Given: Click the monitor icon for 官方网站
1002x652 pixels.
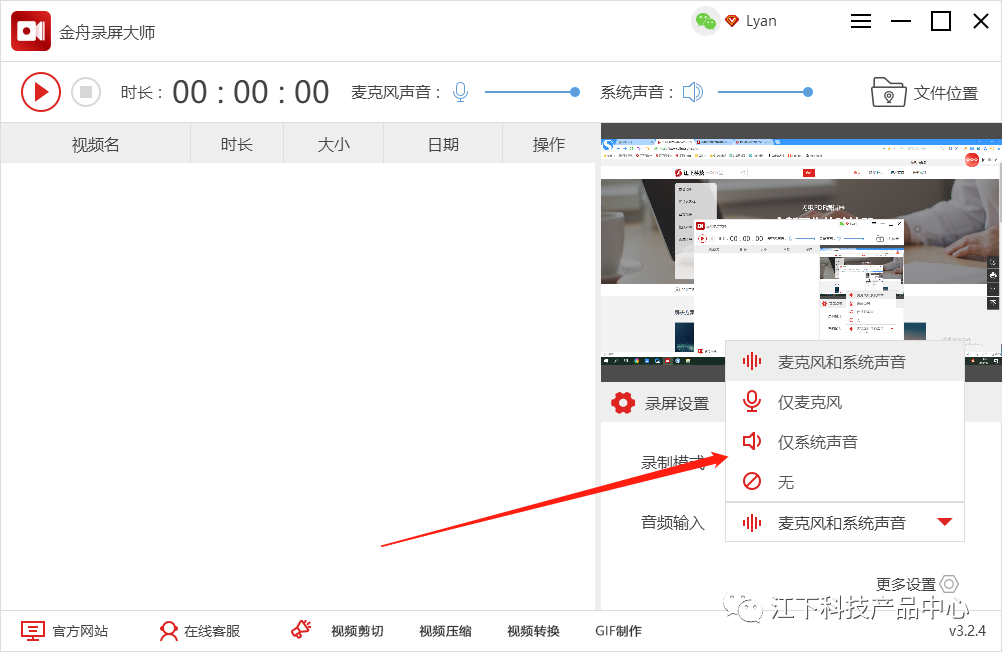Looking at the screenshot, I should coord(33,631).
